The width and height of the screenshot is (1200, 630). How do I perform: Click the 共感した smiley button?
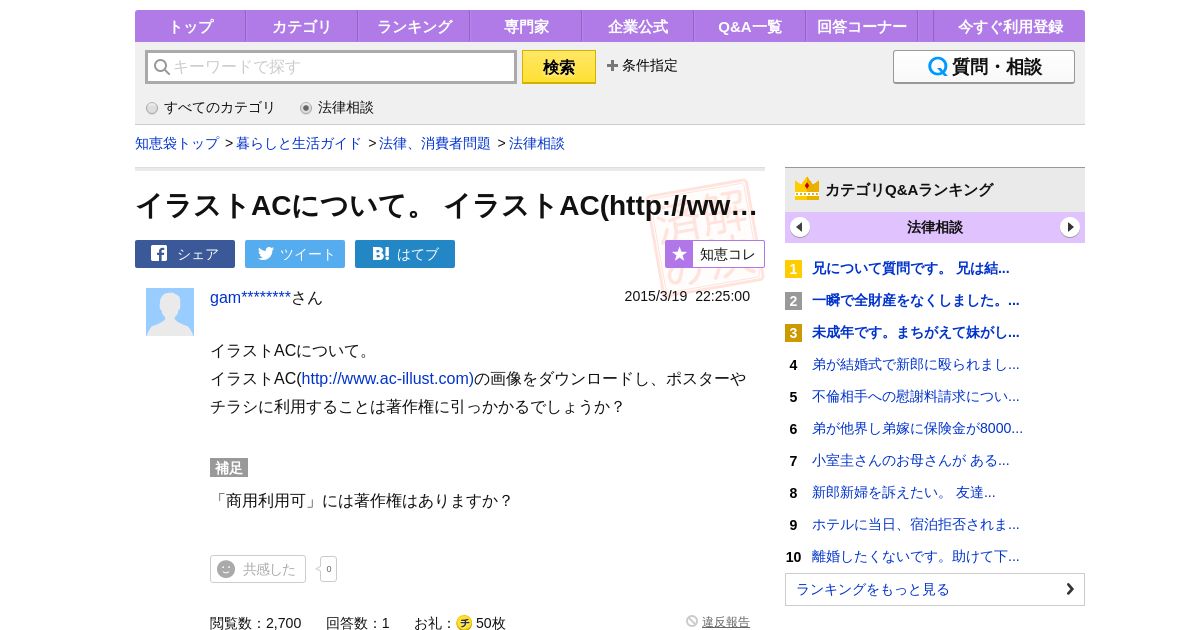(258, 569)
